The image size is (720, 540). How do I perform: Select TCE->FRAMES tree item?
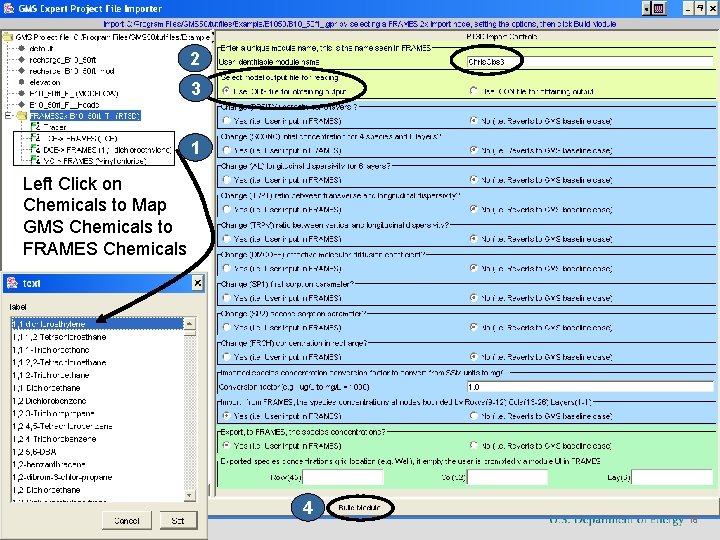pyautogui.click(x=81, y=138)
